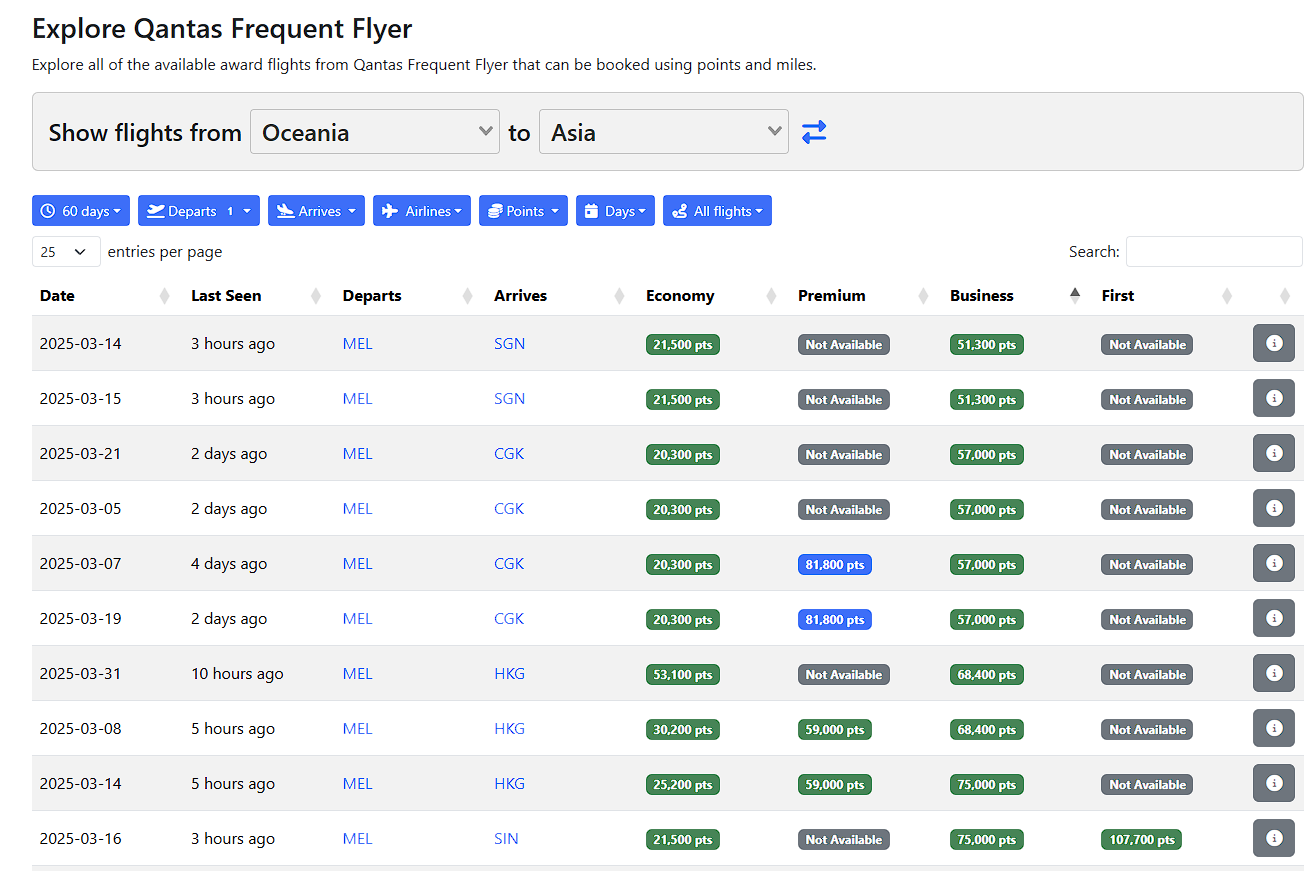This screenshot has height=871, width=1314.
Task: Click 30,200 pts Economy badge
Action: 683,730
